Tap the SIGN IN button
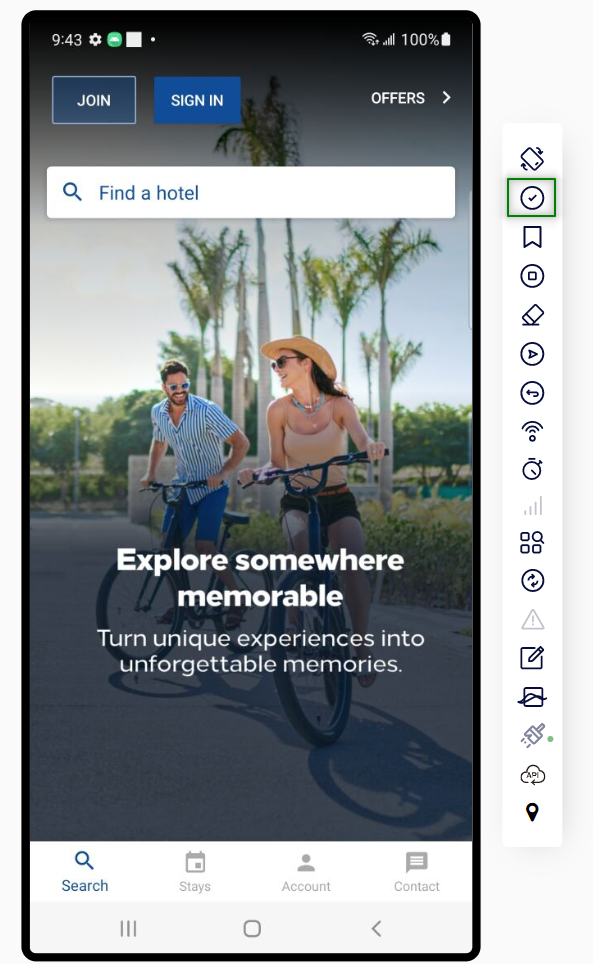The width and height of the screenshot is (593, 964). [x=197, y=100]
